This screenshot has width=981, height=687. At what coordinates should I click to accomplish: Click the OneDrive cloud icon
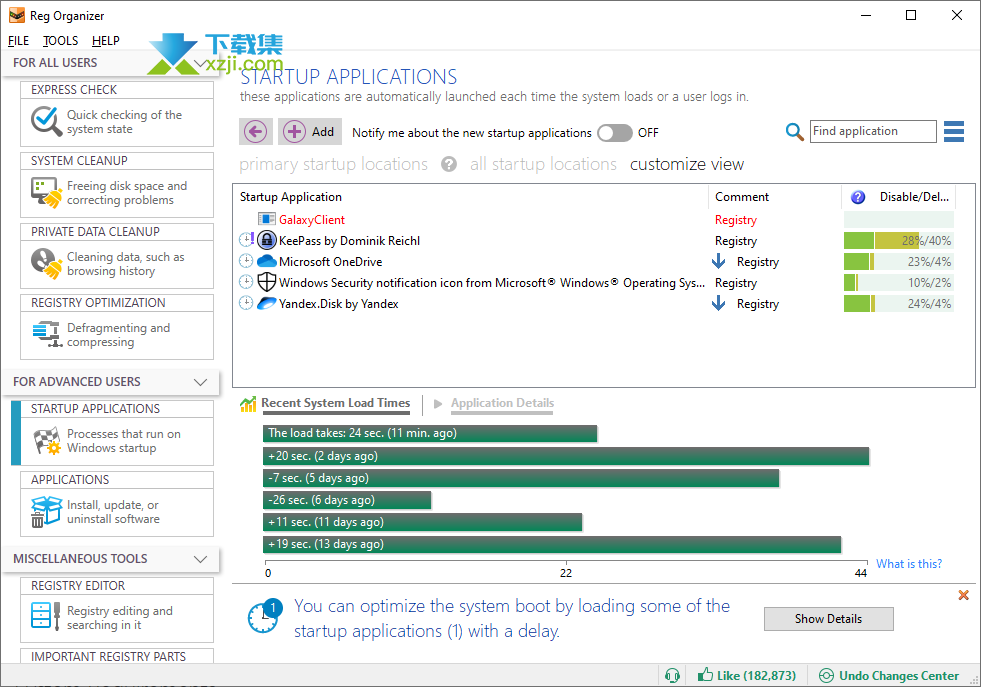267,261
